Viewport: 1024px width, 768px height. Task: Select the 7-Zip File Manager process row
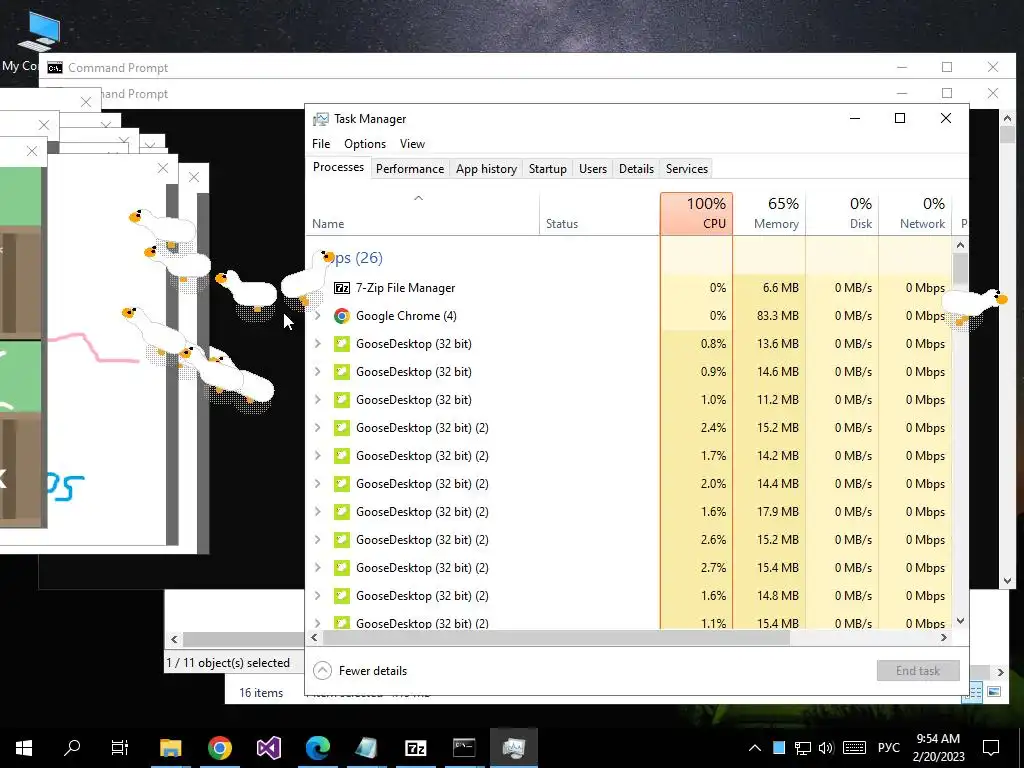pyautogui.click(x=630, y=288)
